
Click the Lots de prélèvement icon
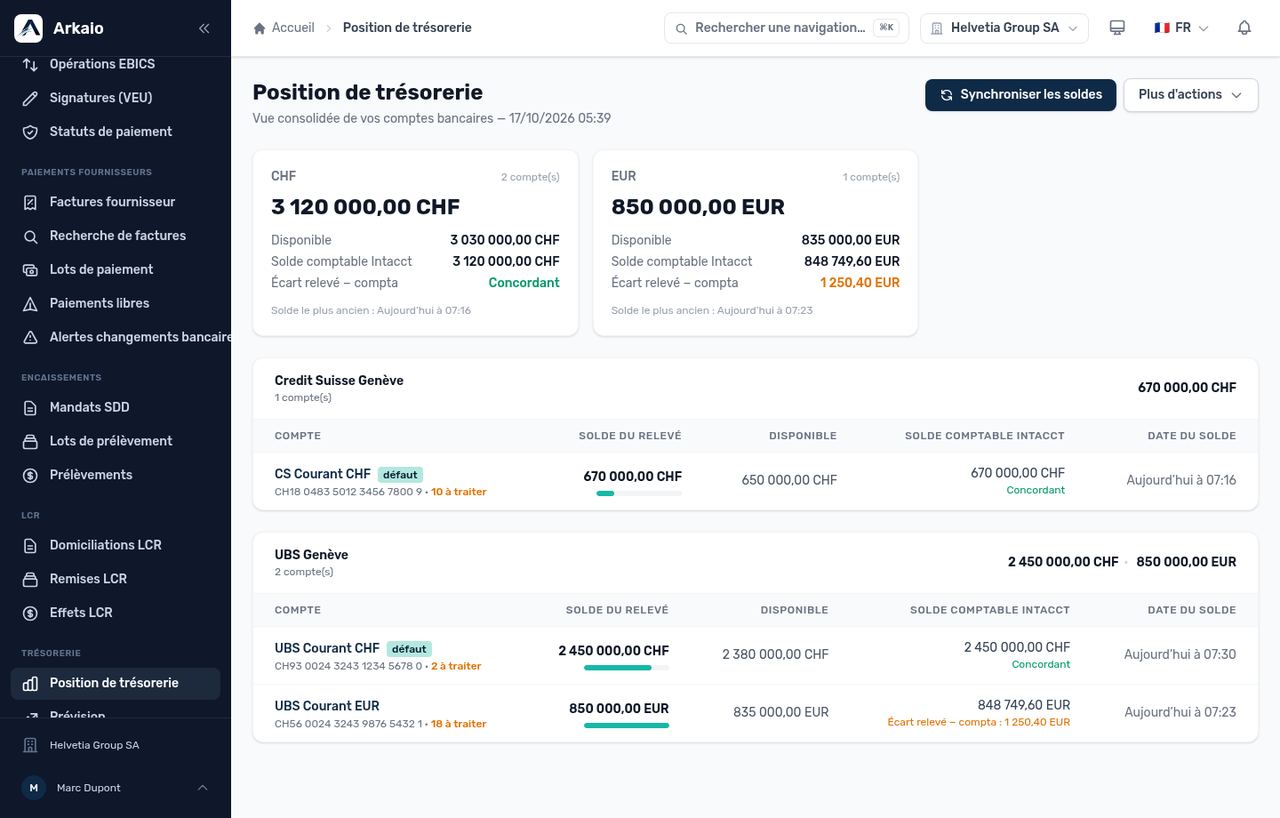click(x=30, y=442)
